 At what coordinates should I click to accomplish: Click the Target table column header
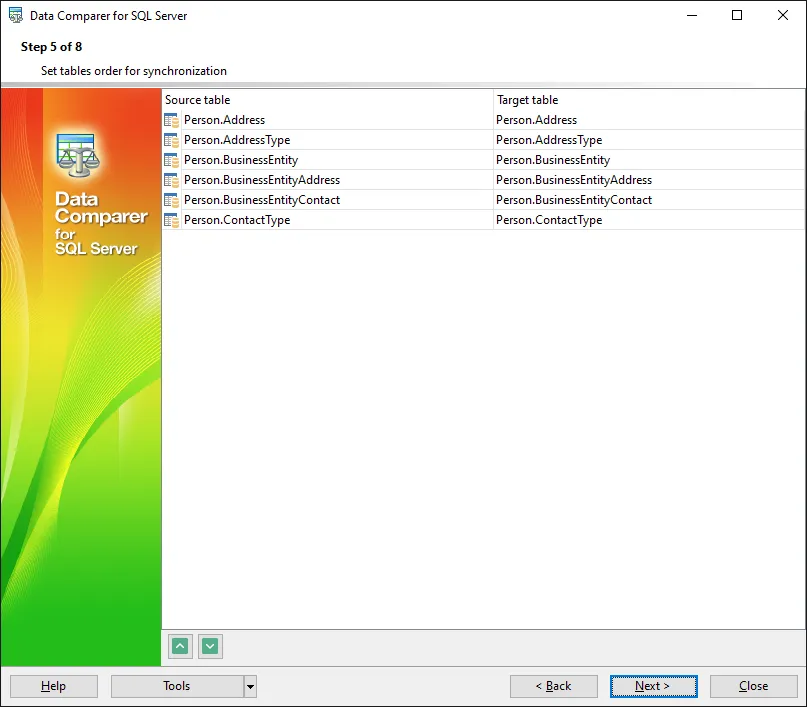coord(648,100)
